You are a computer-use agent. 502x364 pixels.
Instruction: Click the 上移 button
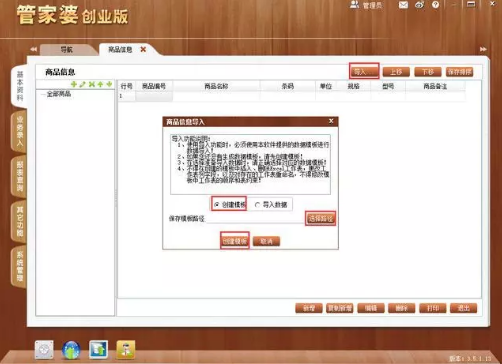coord(396,72)
